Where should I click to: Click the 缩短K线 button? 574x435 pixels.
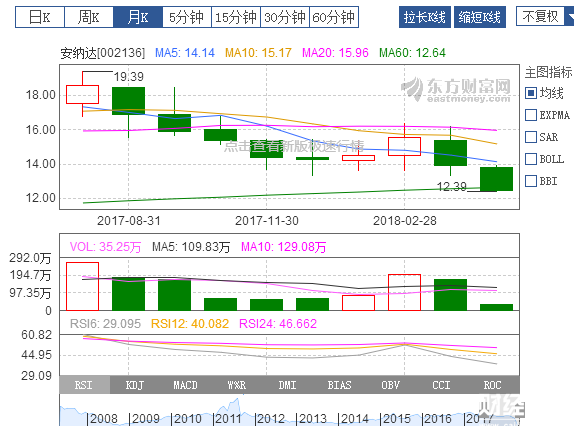480,17
